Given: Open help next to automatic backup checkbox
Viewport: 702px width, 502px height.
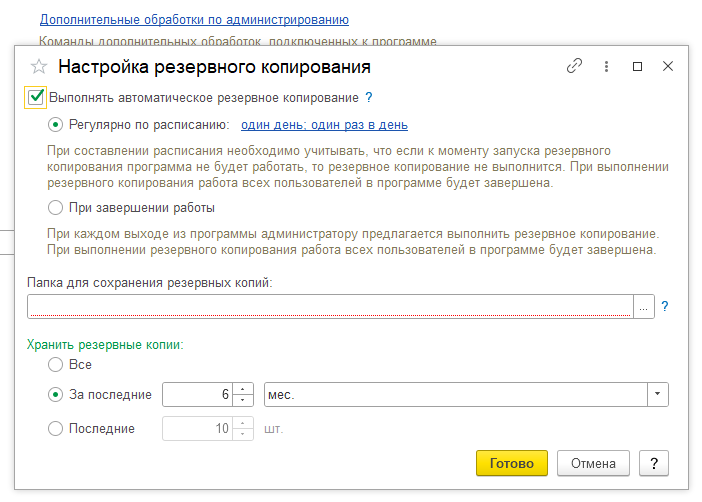Looking at the screenshot, I should [x=369, y=97].
